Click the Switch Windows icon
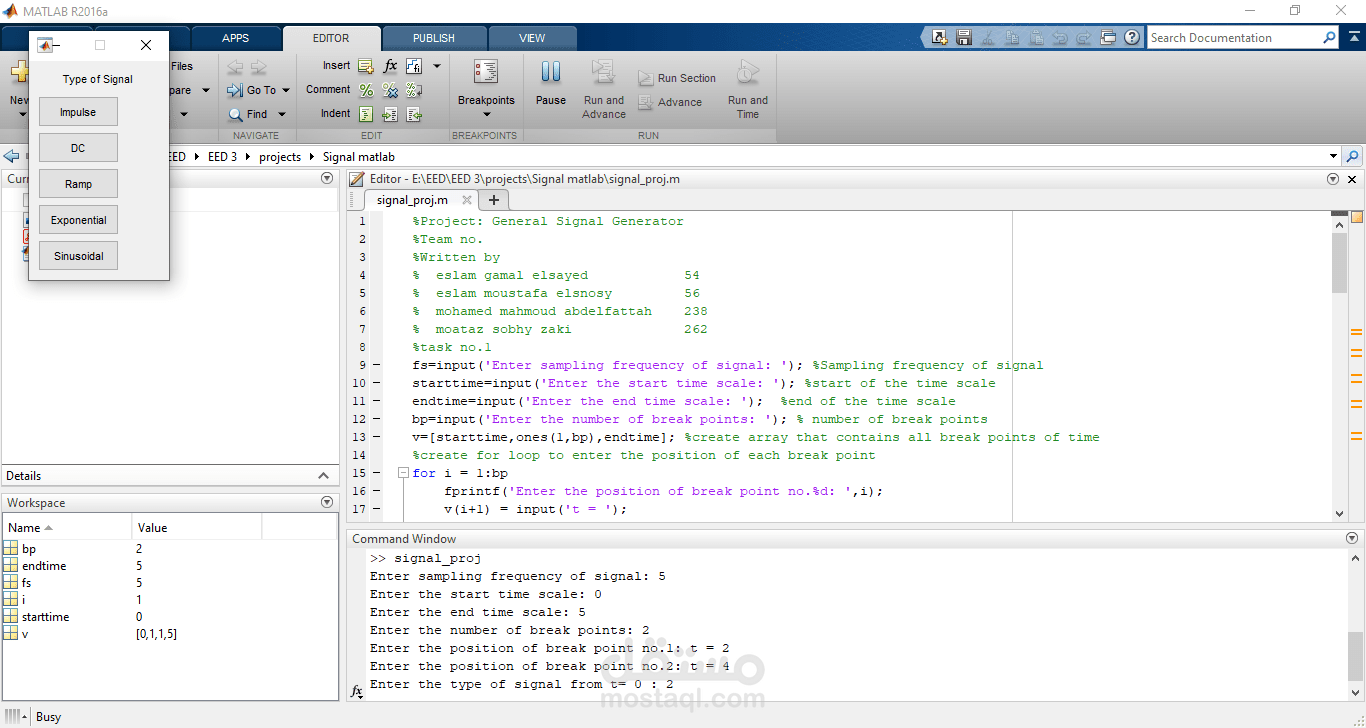The width and height of the screenshot is (1366, 728). (1108, 38)
